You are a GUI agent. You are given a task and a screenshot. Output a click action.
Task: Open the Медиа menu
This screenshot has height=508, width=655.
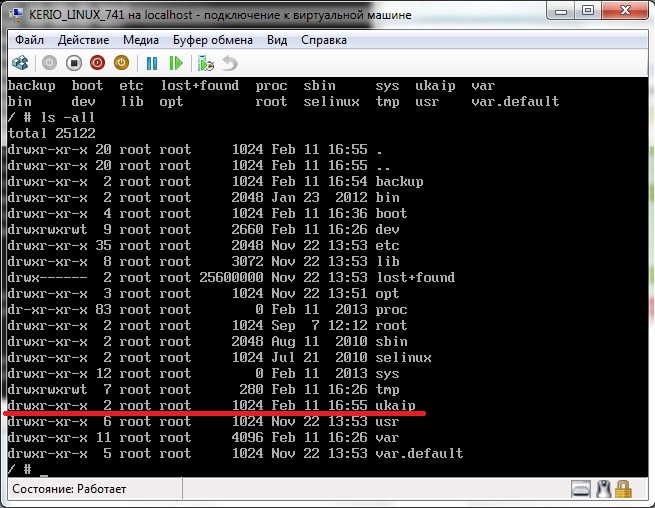141,40
